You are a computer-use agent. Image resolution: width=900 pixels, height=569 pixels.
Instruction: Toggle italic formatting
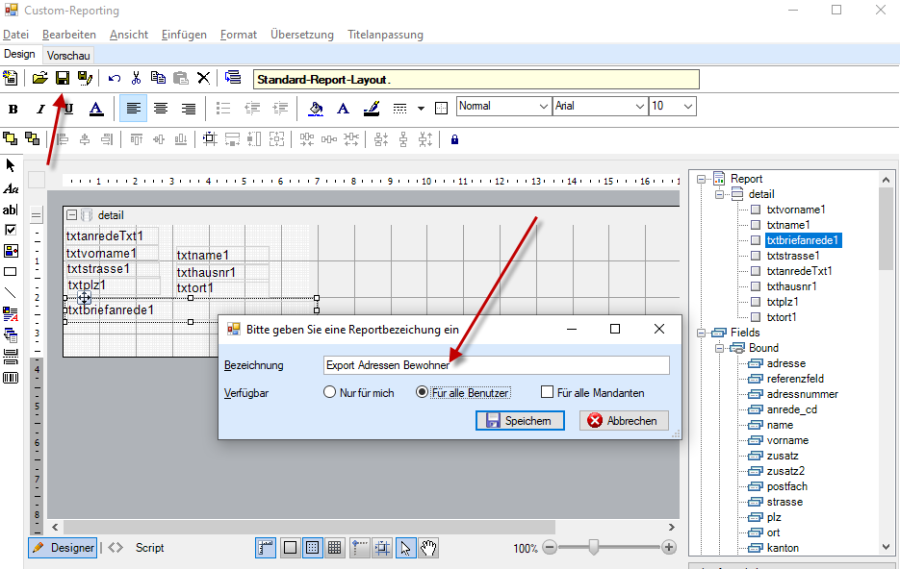tap(40, 109)
